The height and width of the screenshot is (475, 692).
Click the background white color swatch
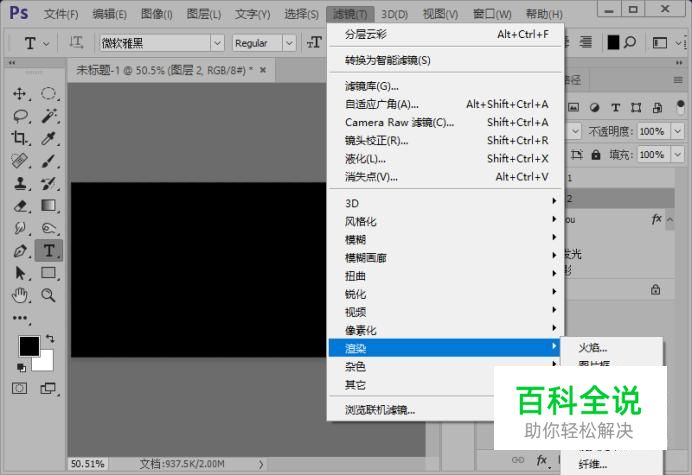click(x=46, y=363)
